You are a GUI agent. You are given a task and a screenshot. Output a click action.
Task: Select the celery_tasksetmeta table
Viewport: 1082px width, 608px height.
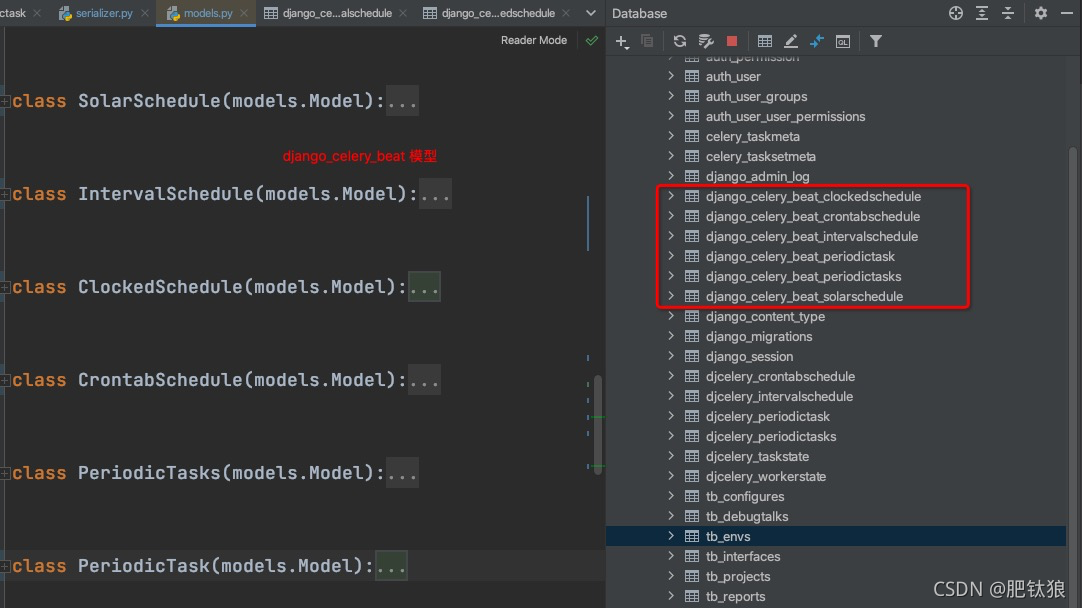pyautogui.click(x=760, y=157)
